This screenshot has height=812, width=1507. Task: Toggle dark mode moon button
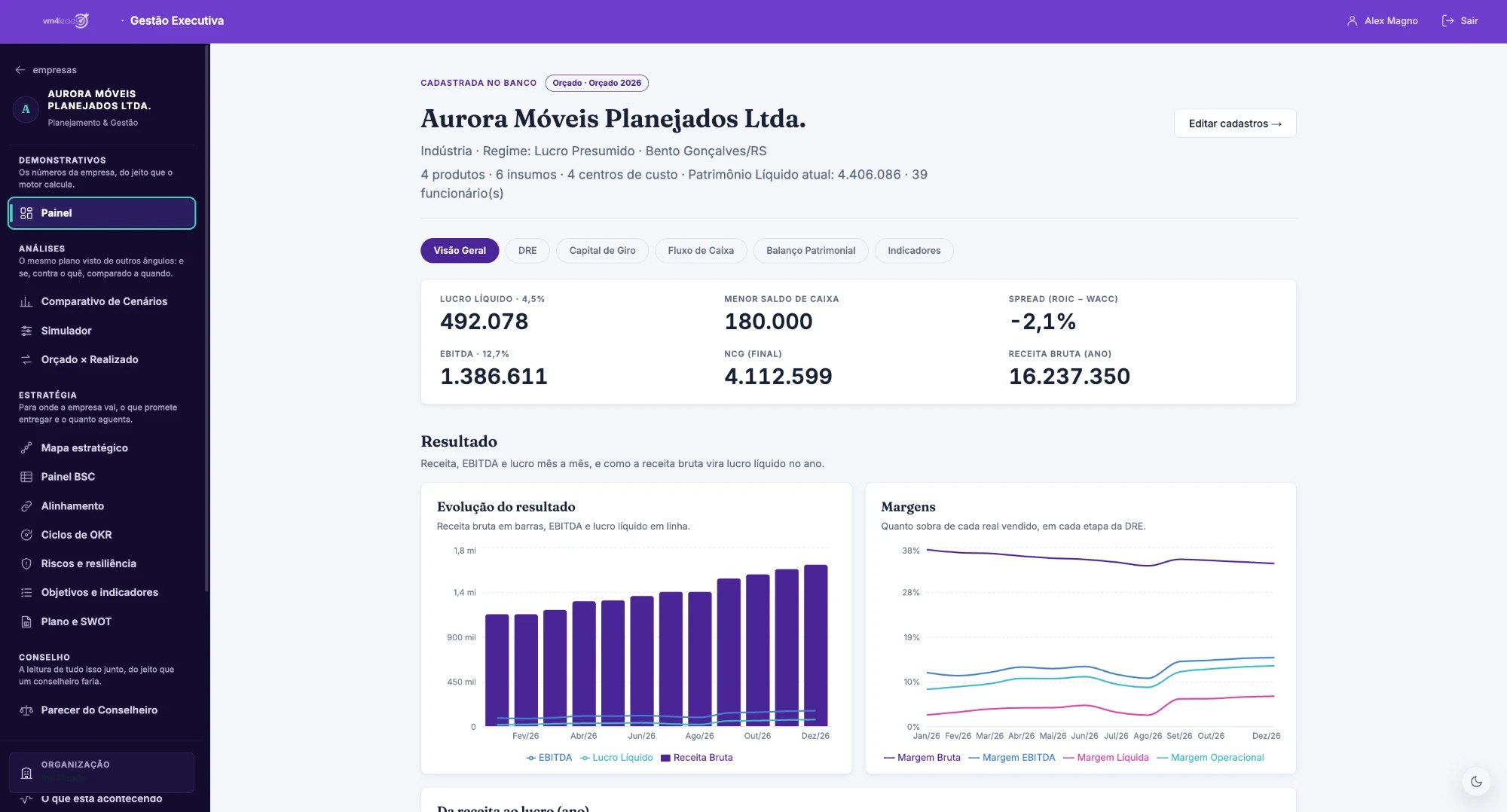(1476, 782)
